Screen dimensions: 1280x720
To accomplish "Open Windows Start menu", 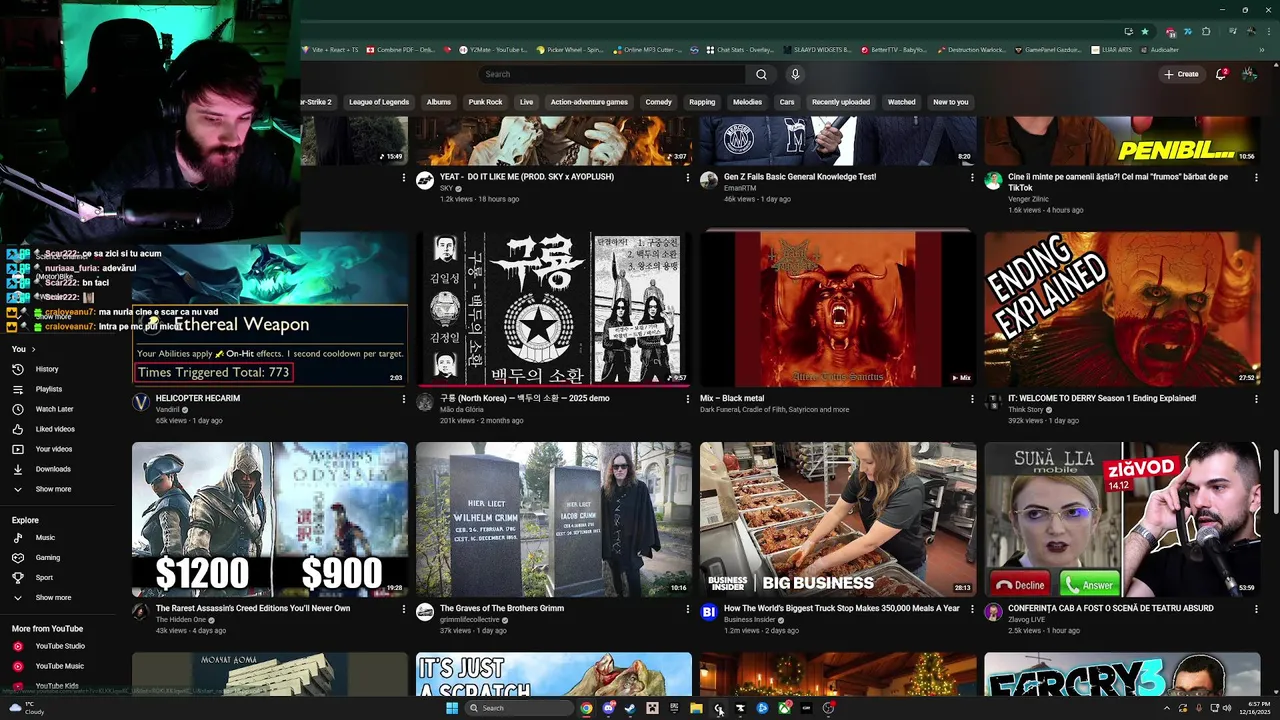I will point(452,708).
